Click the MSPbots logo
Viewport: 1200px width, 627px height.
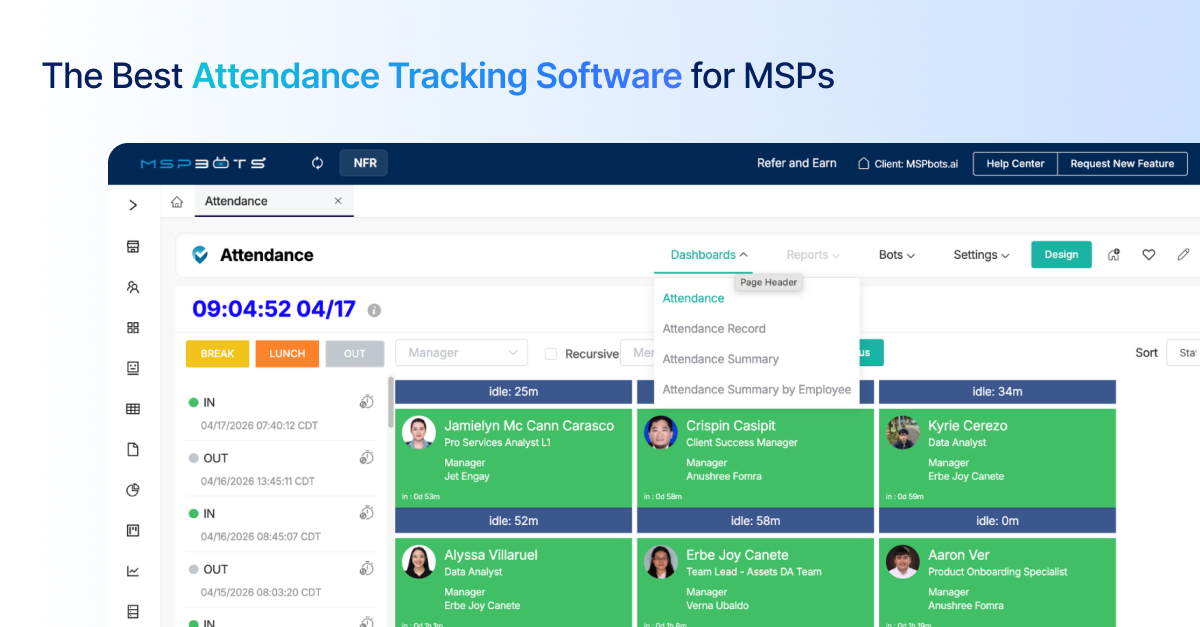202,163
